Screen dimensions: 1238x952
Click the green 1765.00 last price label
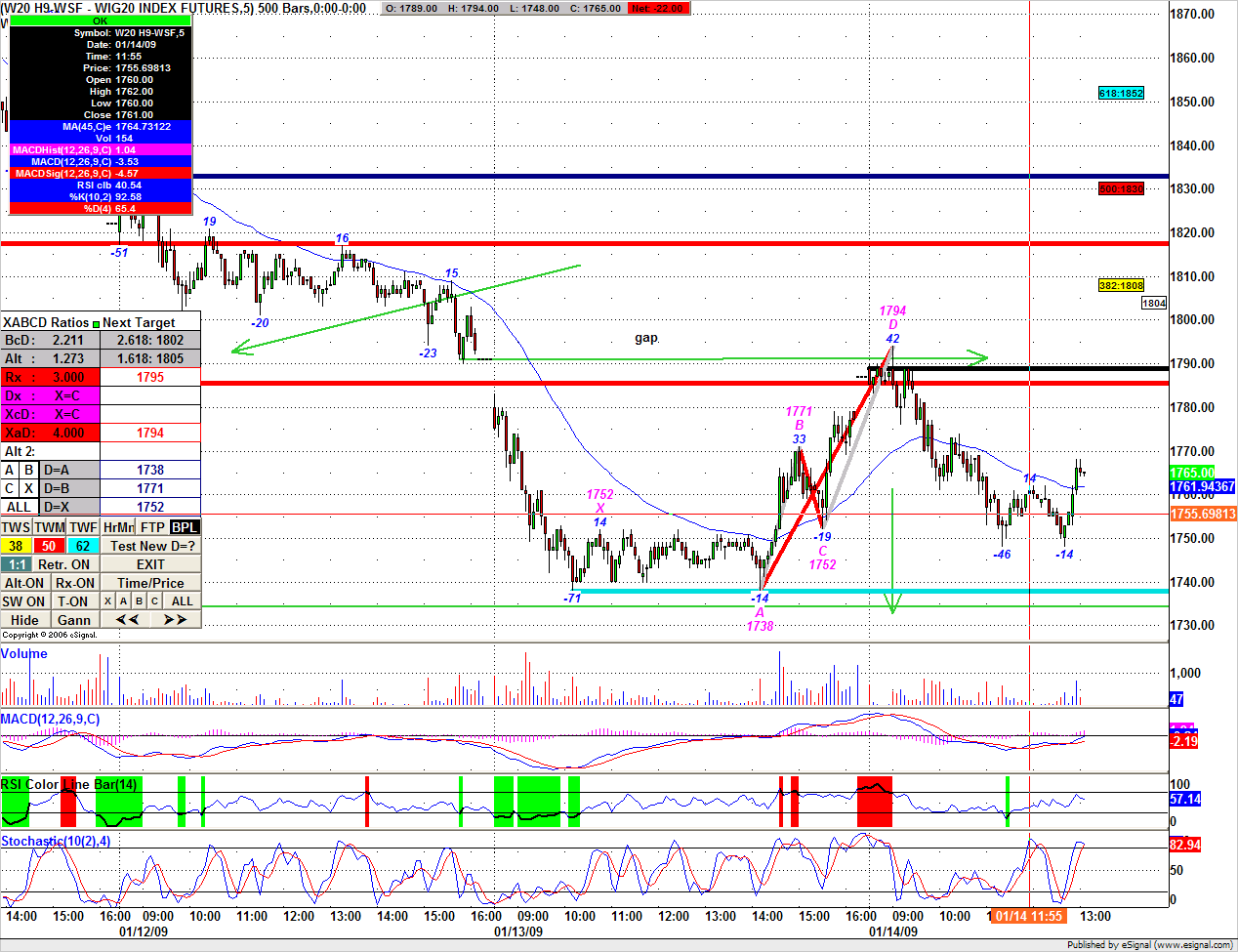coord(1192,473)
